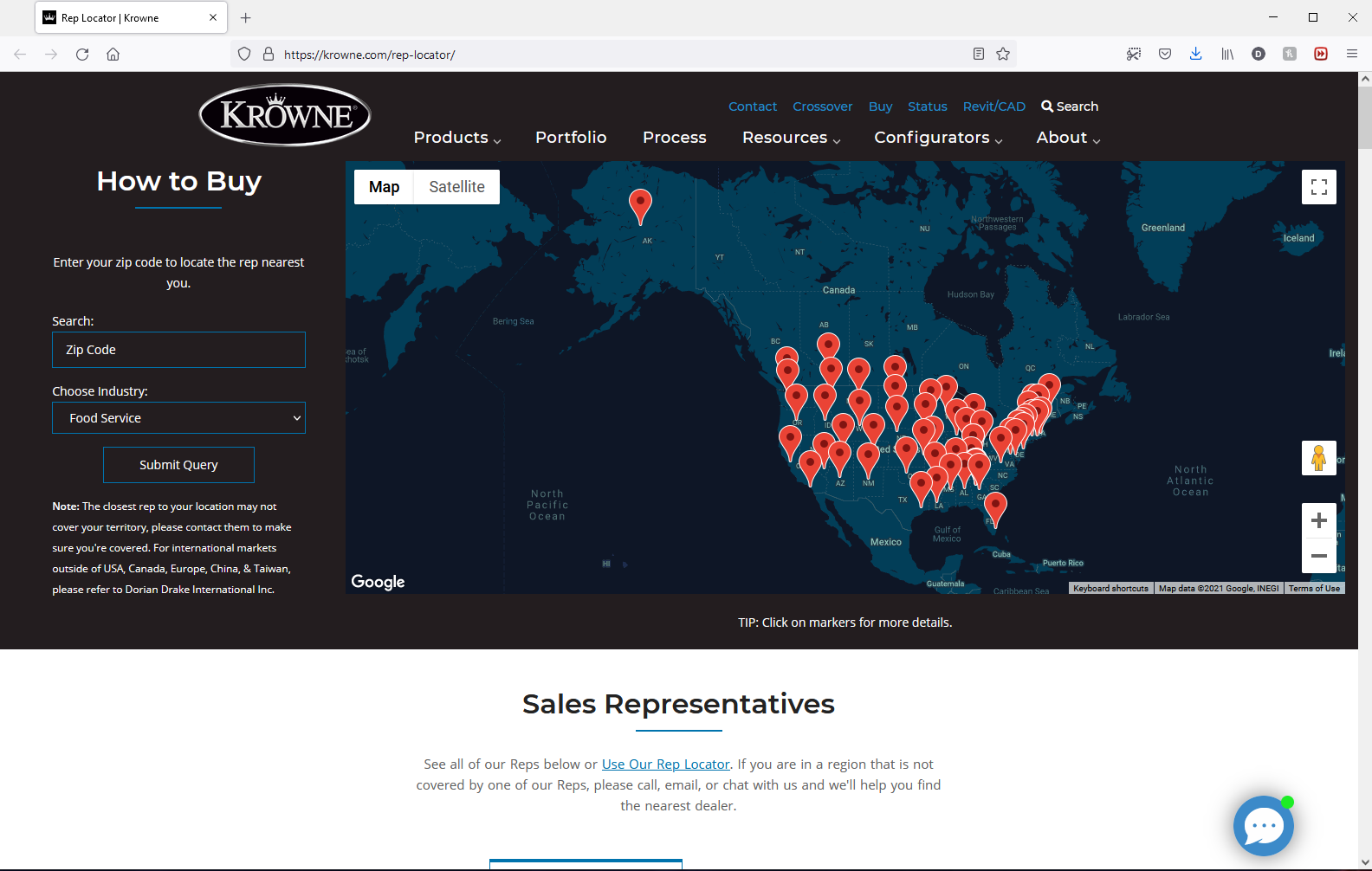
Task: Click the D extension icon
Action: (1259, 54)
